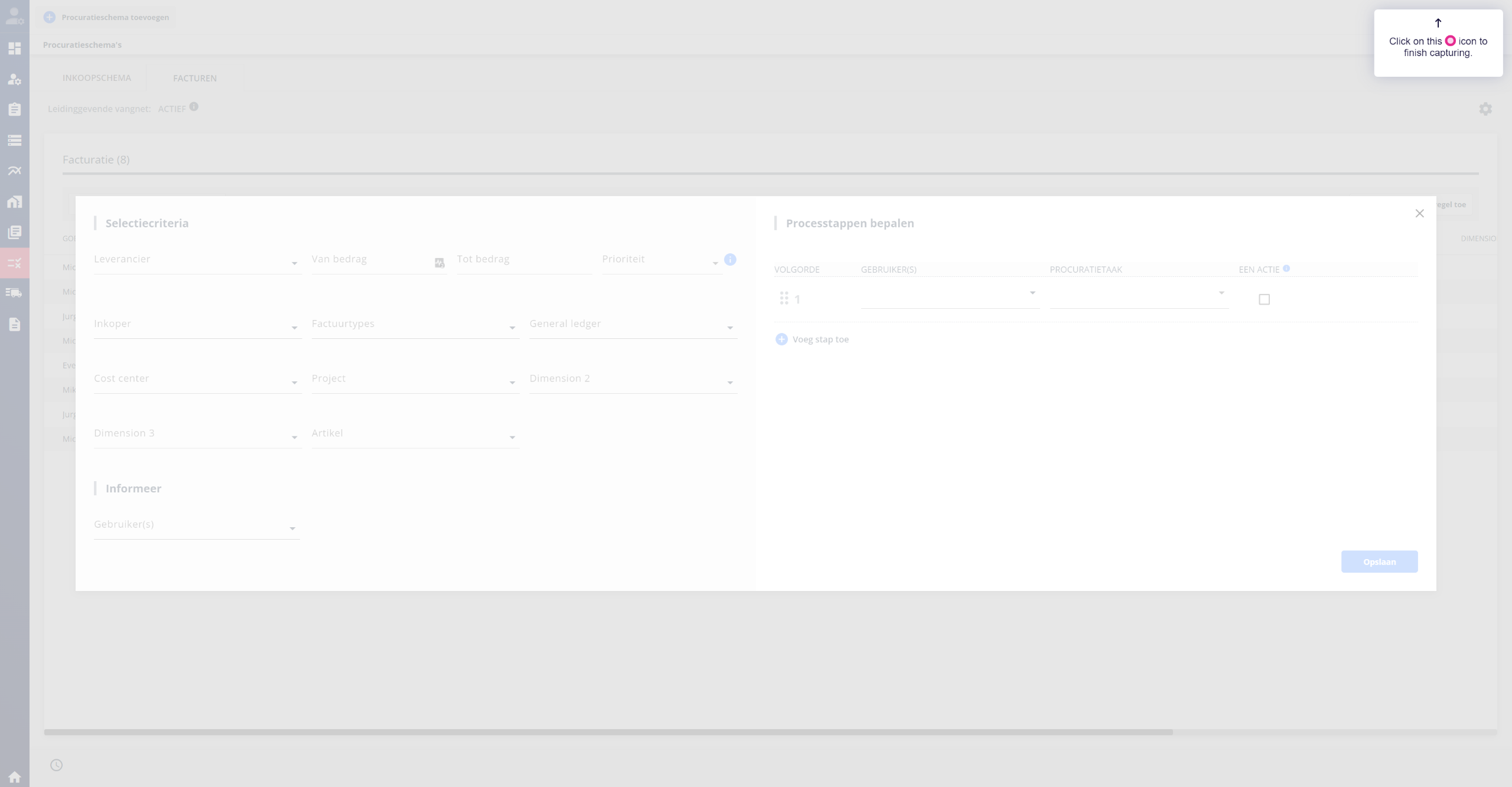Click the clipboard icon in sidebar
This screenshot has width=1512, height=787.
[14, 109]
